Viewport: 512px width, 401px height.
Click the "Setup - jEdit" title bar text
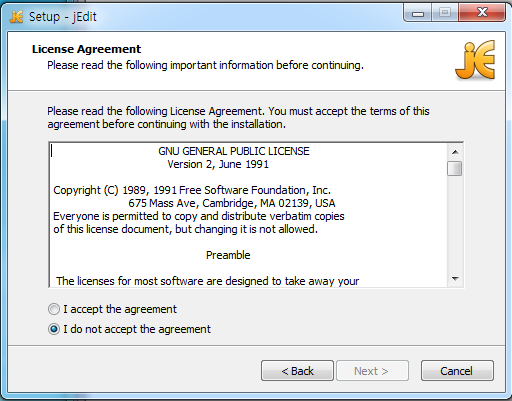[63, 17]
